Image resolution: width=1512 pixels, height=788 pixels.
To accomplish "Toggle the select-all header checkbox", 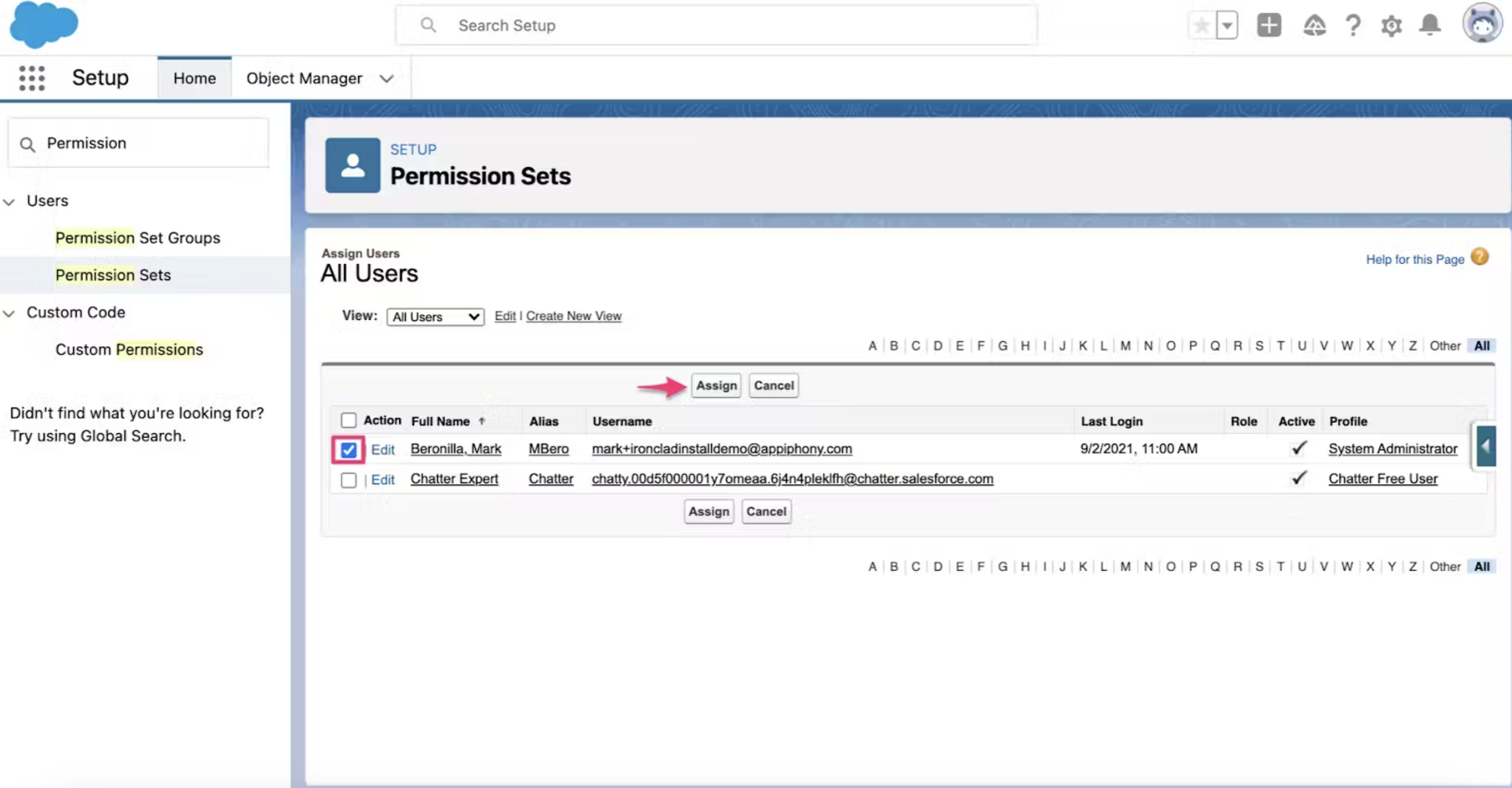I will 349,420.
